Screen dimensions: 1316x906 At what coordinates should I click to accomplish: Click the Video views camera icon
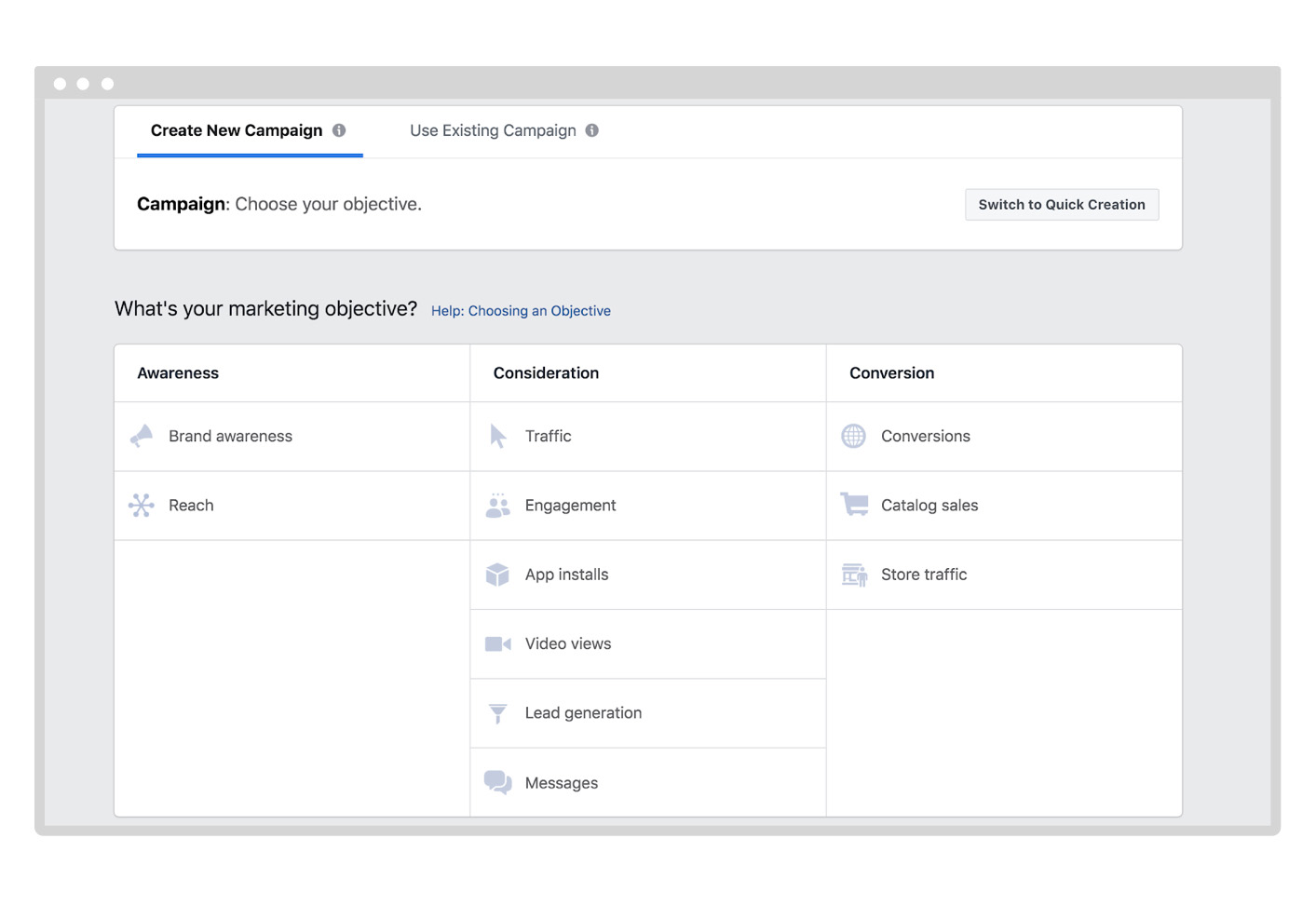coord(498,644)
